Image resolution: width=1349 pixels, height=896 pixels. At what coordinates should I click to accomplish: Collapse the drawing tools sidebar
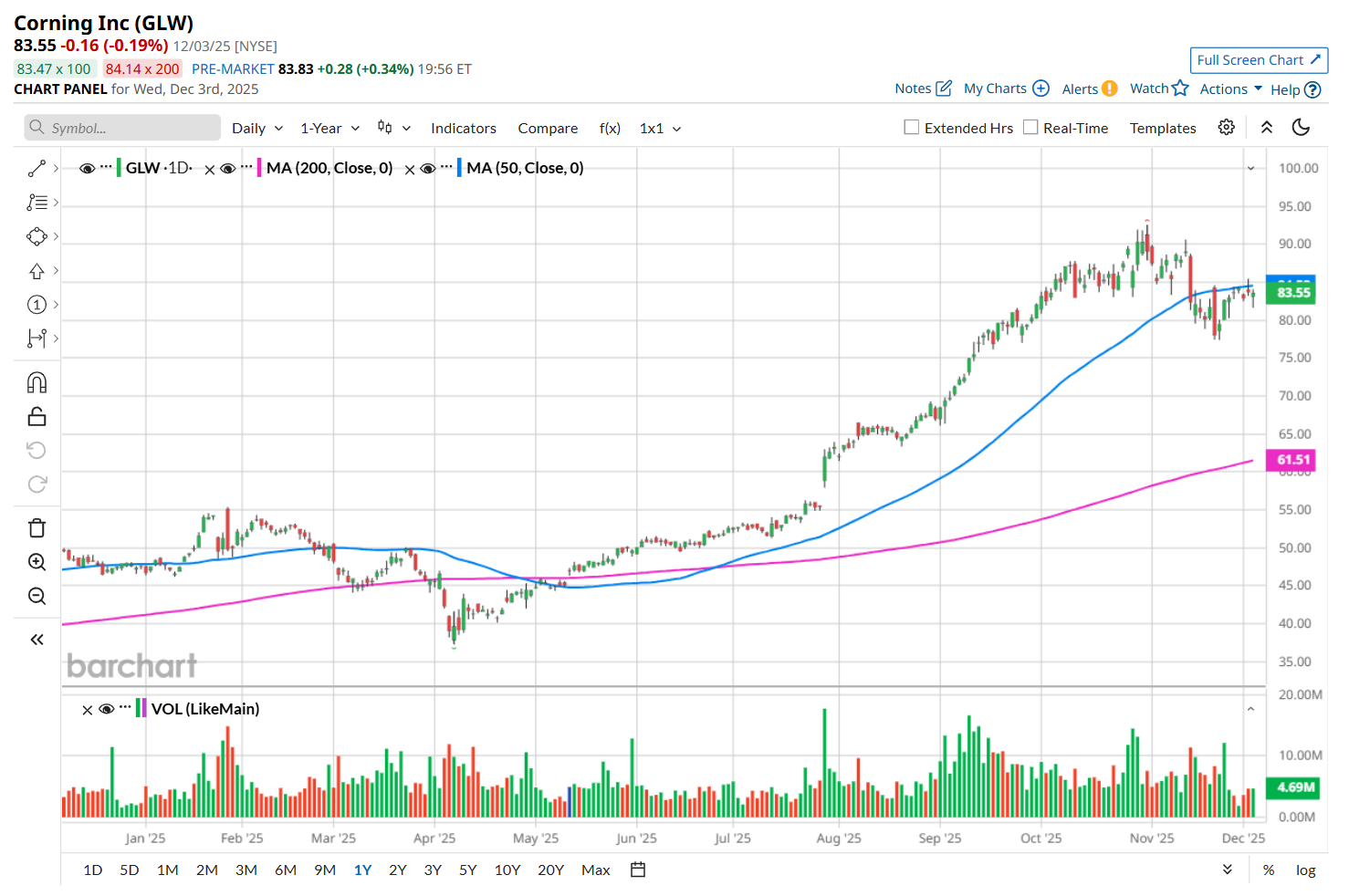tap(37, 640)
